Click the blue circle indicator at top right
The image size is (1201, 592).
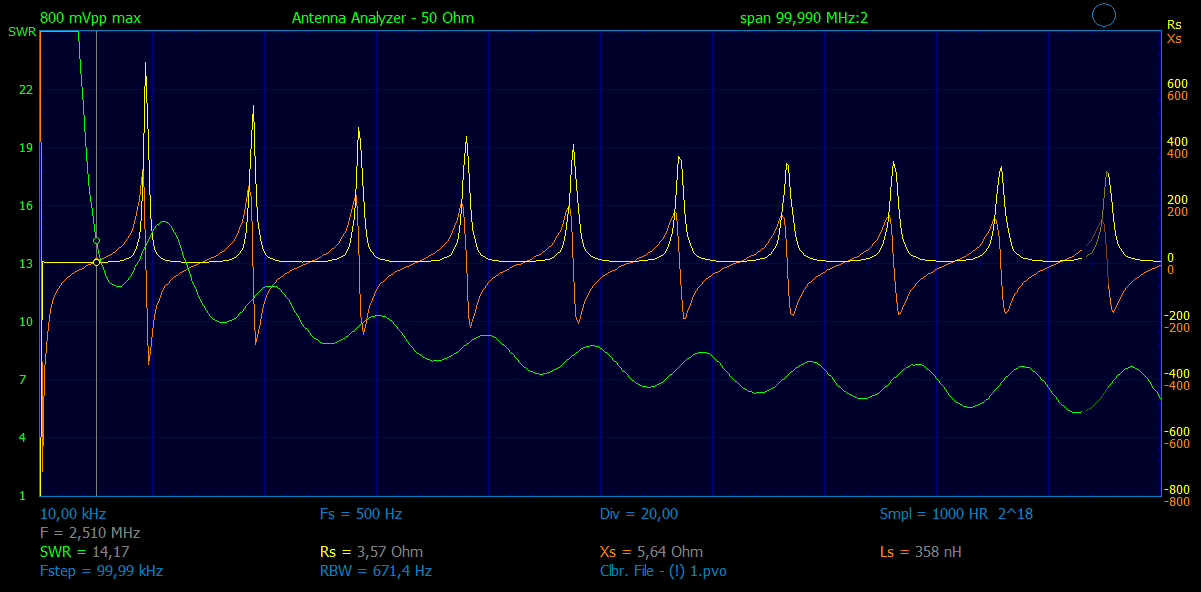coord(1104,15)
